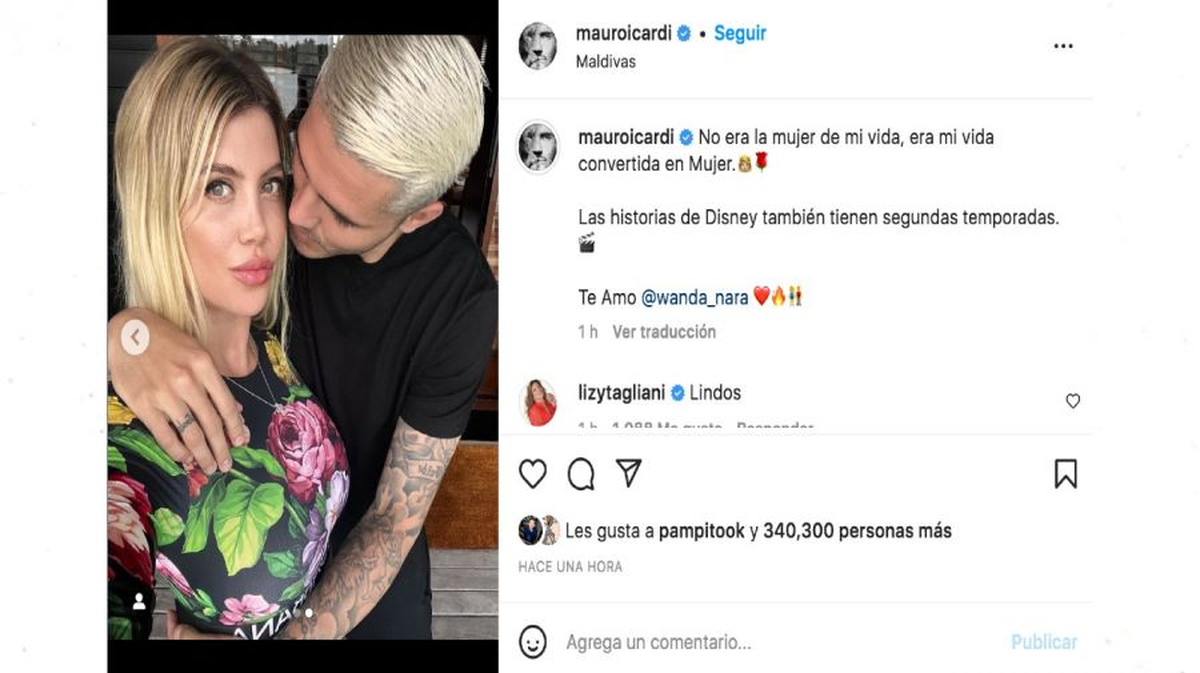
Task: Select the carousel photo indicator dot
Action: pyautogui.click(x=308, y=613)
